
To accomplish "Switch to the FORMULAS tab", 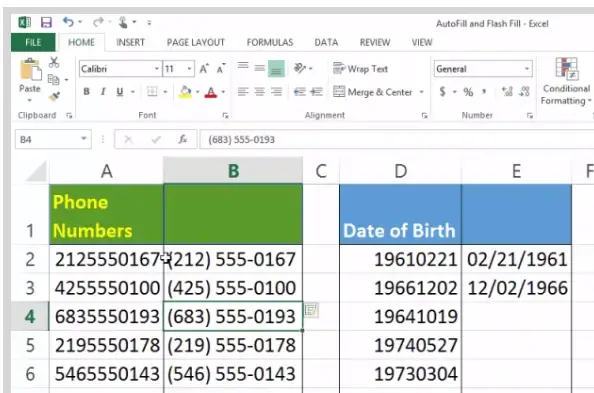I will tap(270, 42).
